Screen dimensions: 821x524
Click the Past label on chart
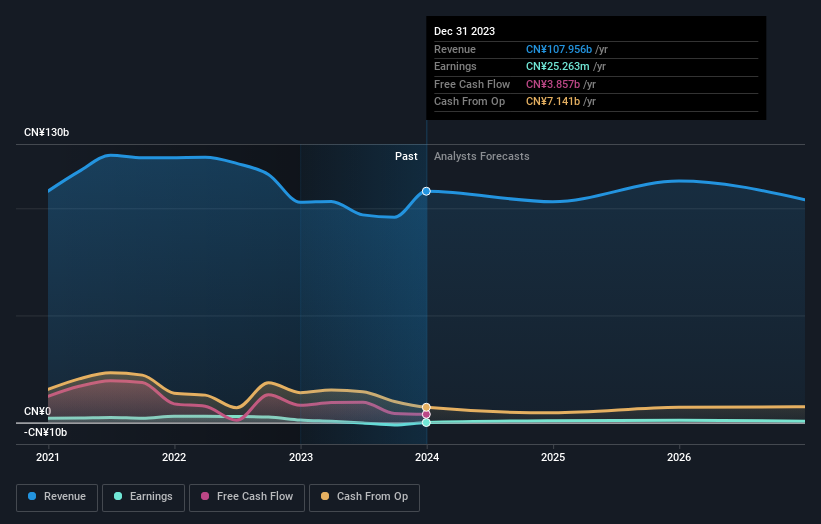coord(406,157)
